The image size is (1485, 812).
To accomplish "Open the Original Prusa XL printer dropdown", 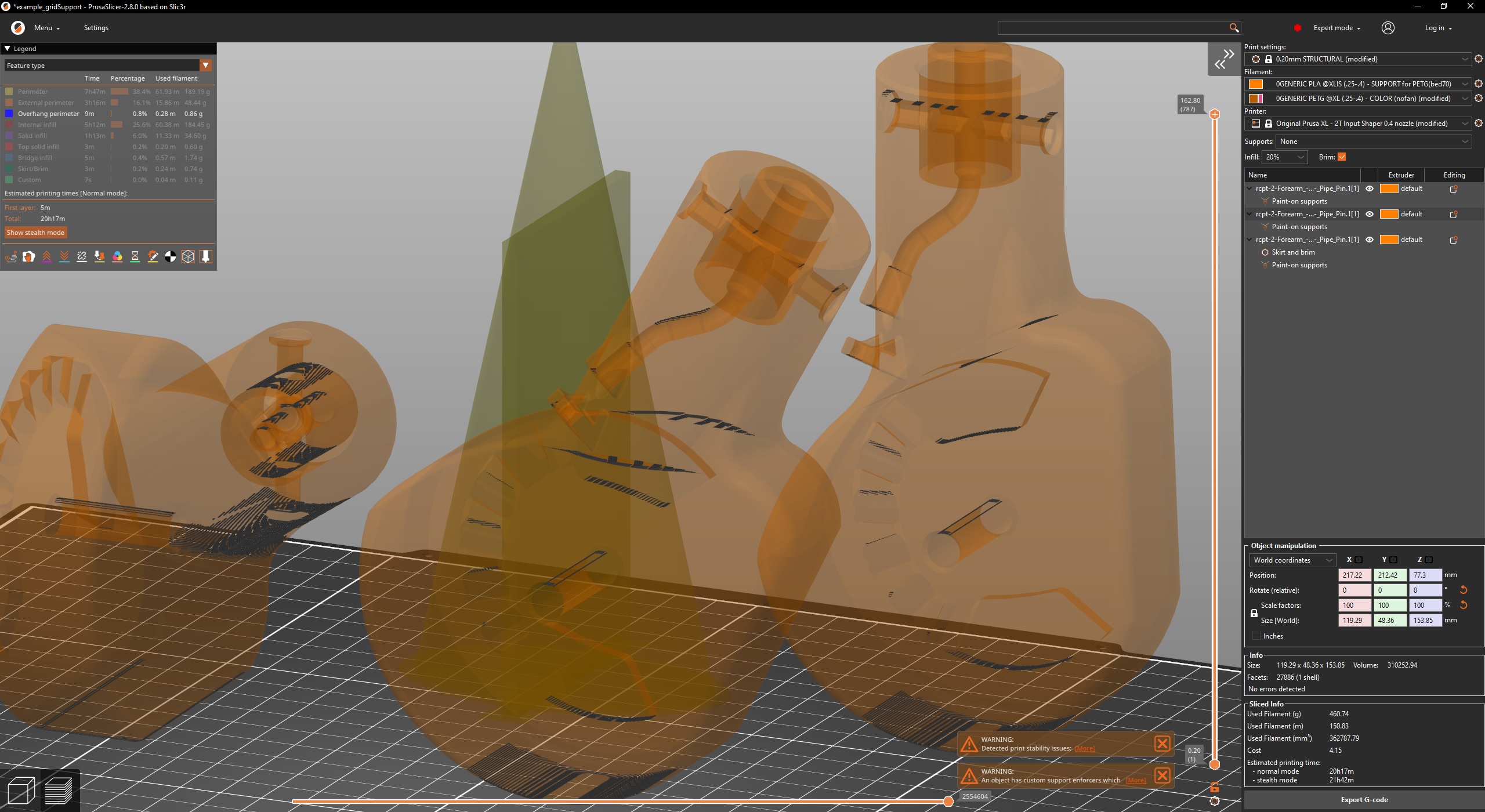I will 1358,124.
